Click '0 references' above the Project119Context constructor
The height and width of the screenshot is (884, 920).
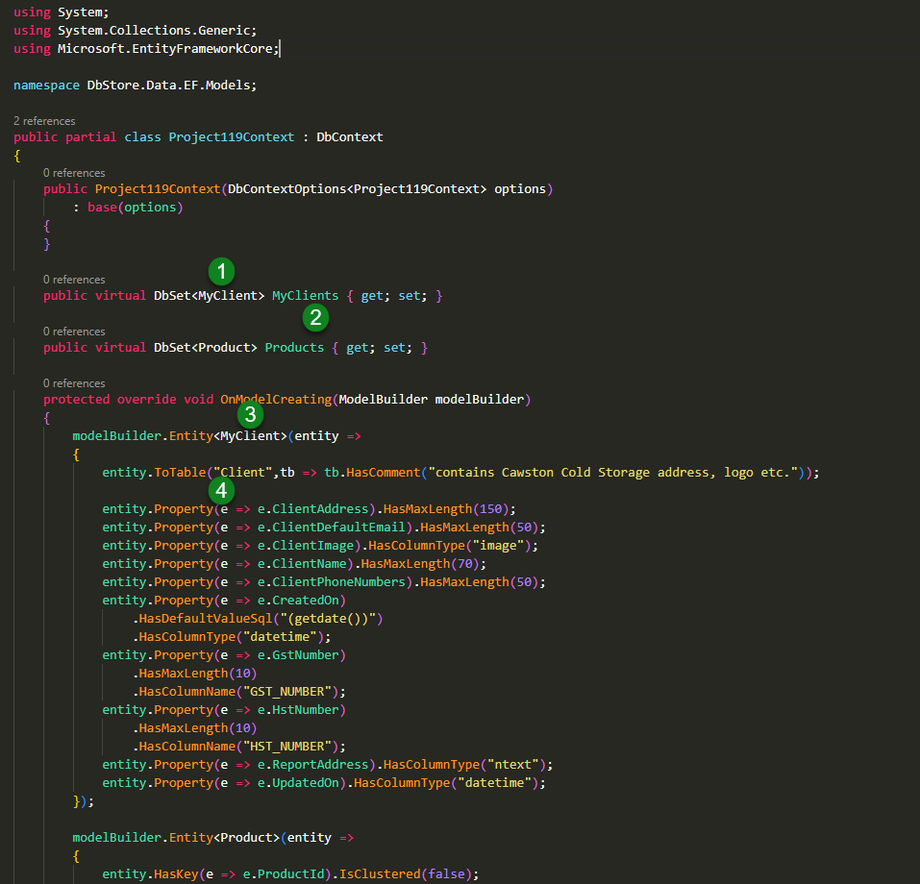click(x=73, y=173)
